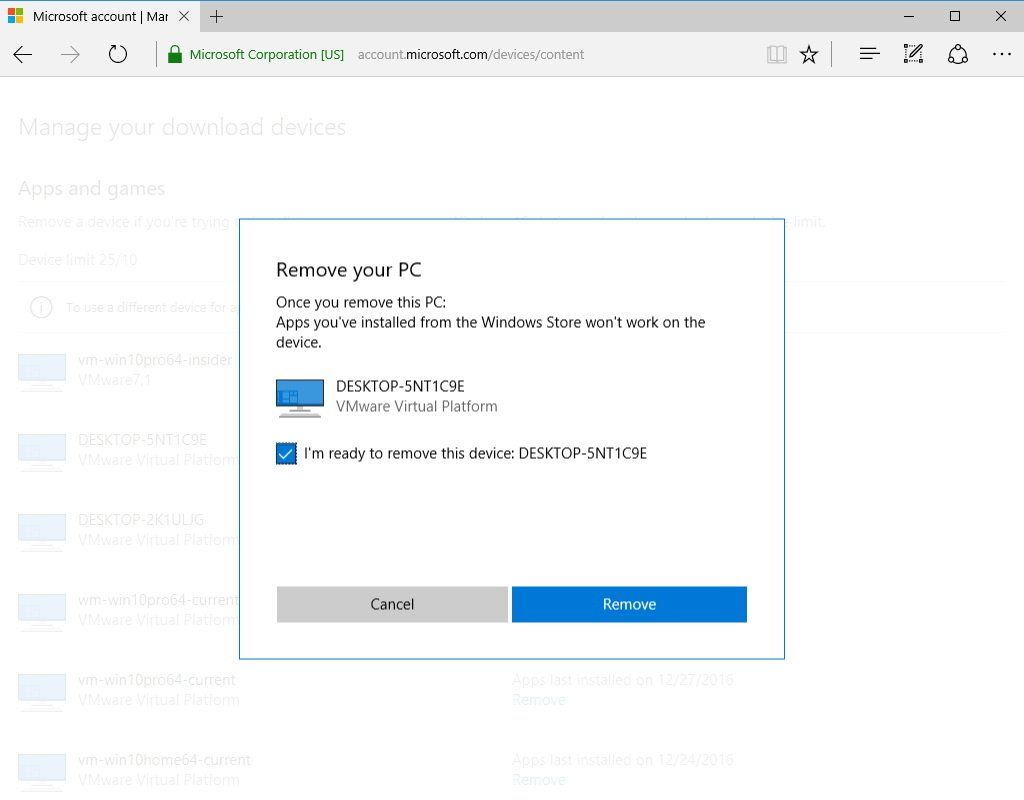Open Reading view in Edge toolbar
The height and width of the screenshot is (800, 1024).
(776, 54)
